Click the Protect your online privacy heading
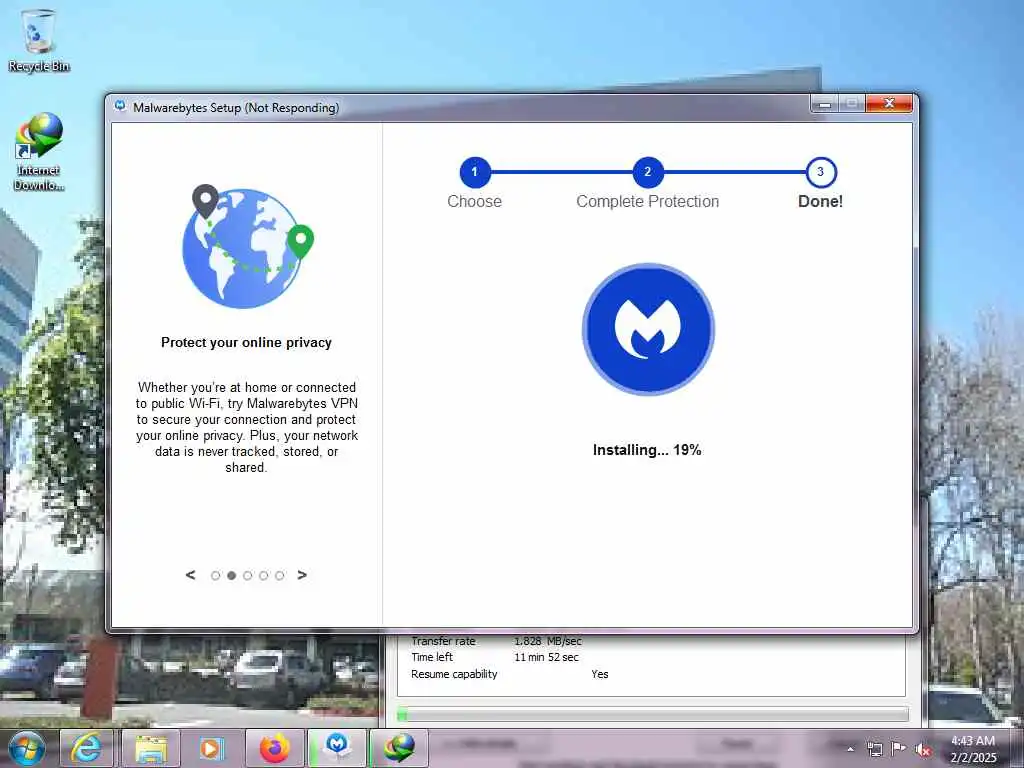The height and width of the screenshot is (768, 1024). pyautogui.click(x=246, y=343)
